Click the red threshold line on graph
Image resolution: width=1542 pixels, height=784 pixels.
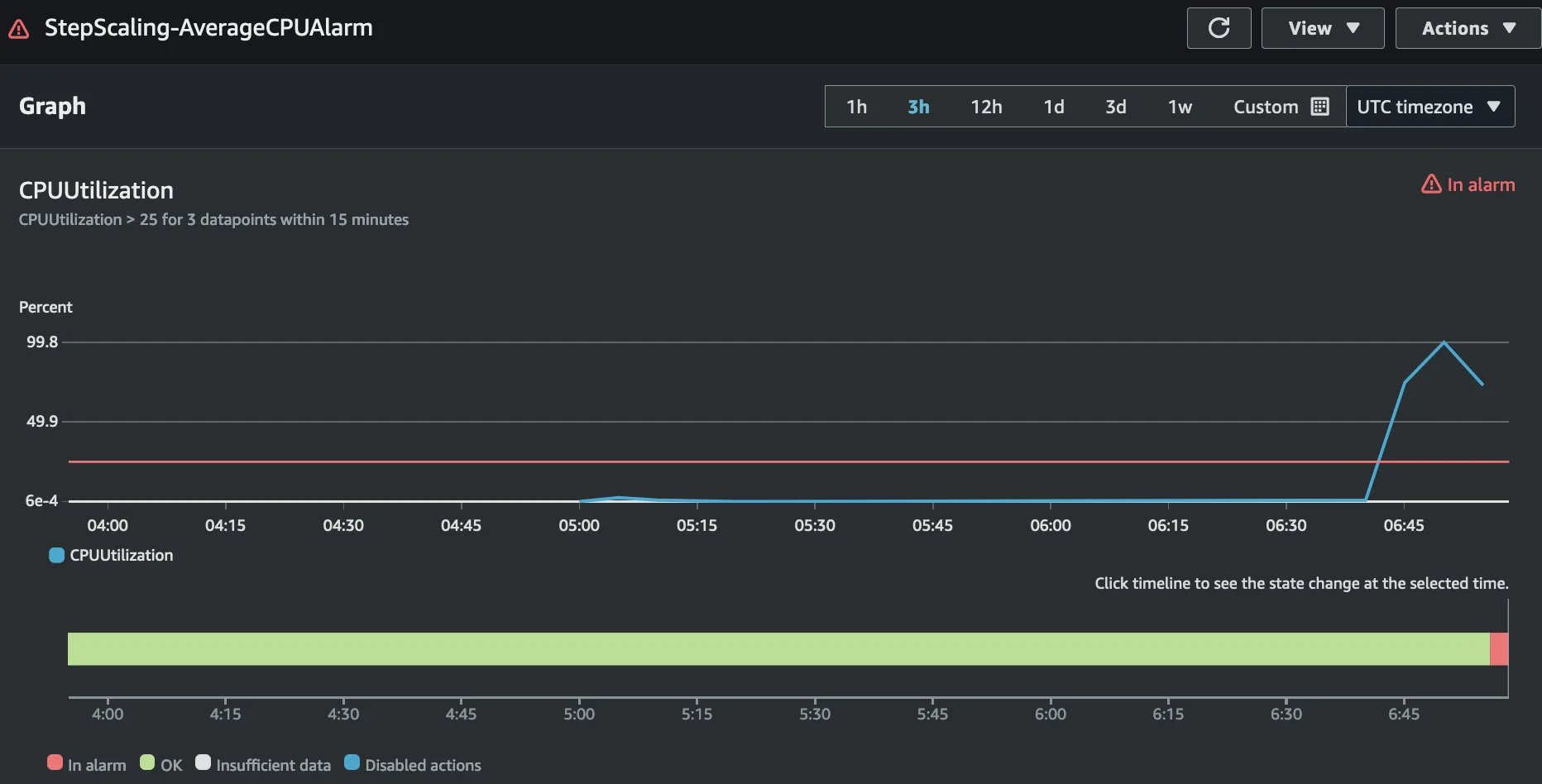coord(788,461)
